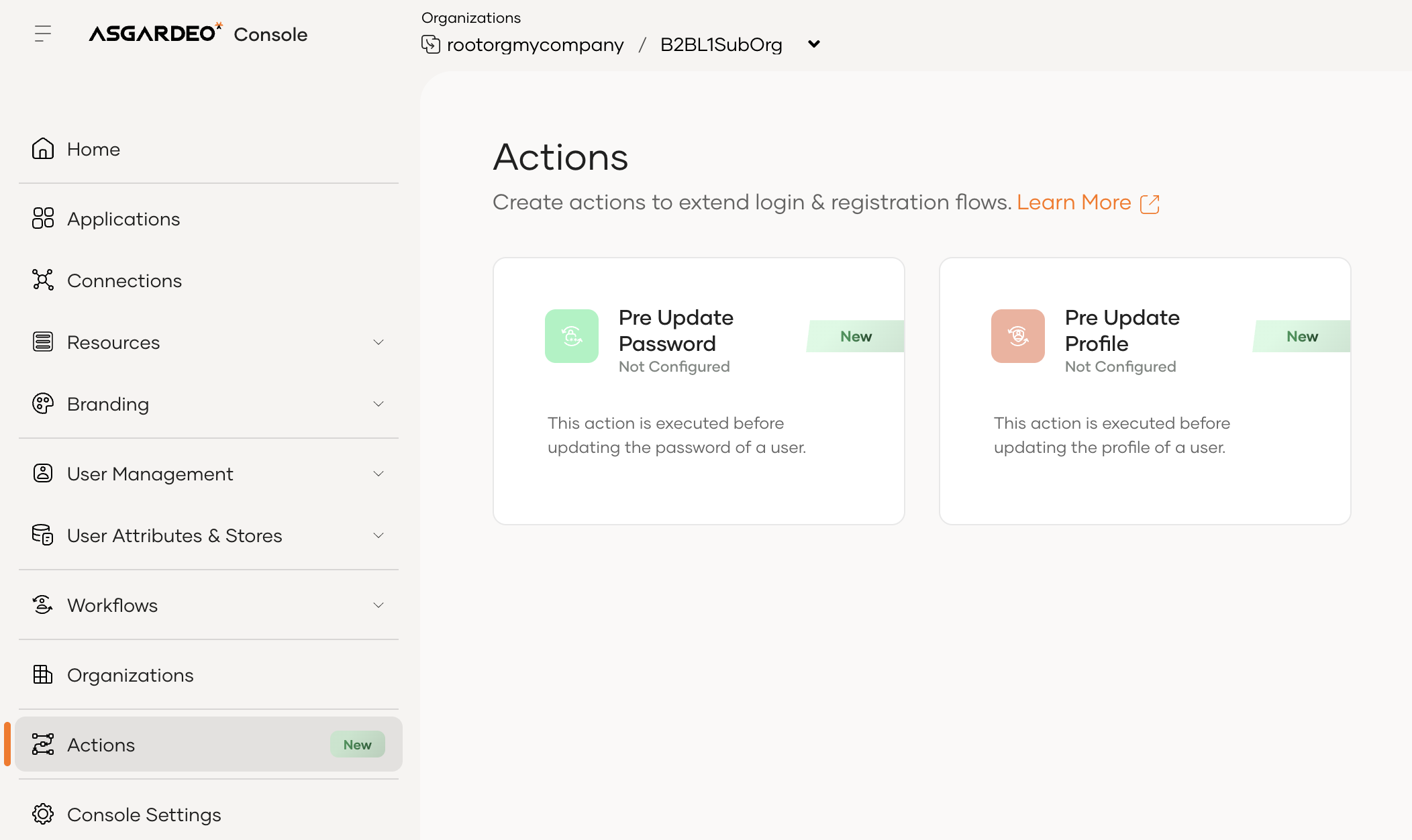The width and height of the screenshot is (1412, 840).
Task: Click the Organizations building icon
Action: click(x=42, y=675)
